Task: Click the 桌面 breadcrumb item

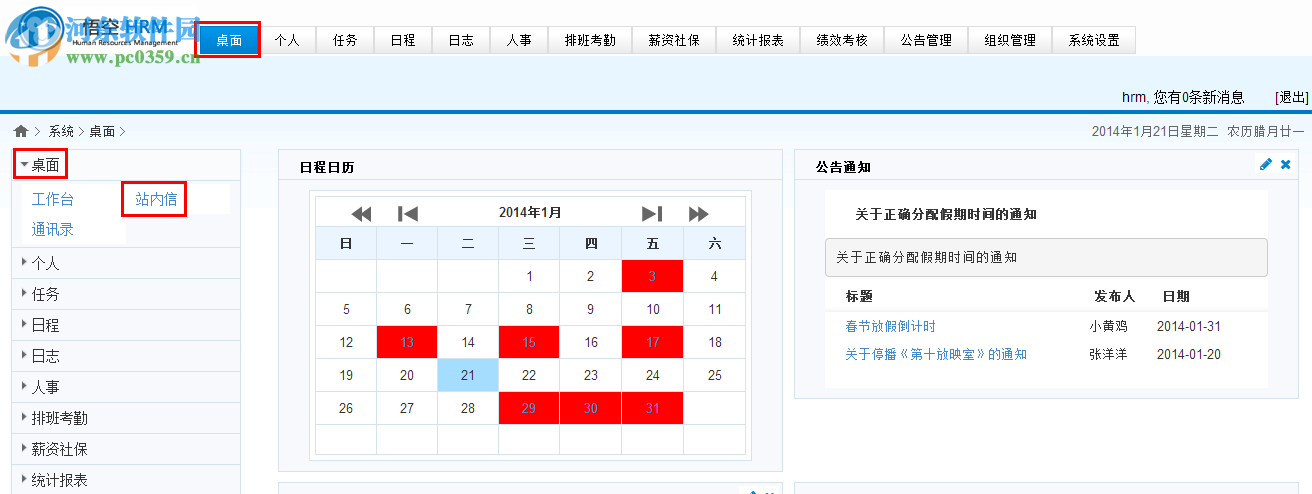Action: coord(102,131)
